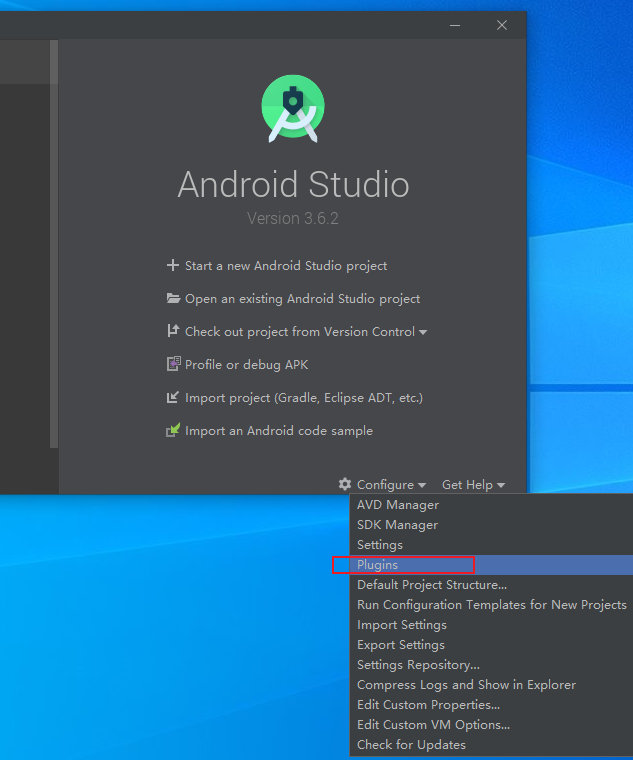Image resolution: width=633 pixels, height=760 pixels.
Task: Click the Import project arrow icon
Action: click(x=173, y=397)
